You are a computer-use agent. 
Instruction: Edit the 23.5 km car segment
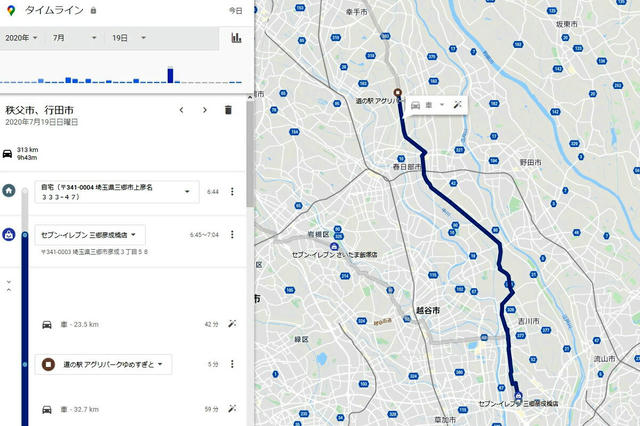(x=232, y=324)
